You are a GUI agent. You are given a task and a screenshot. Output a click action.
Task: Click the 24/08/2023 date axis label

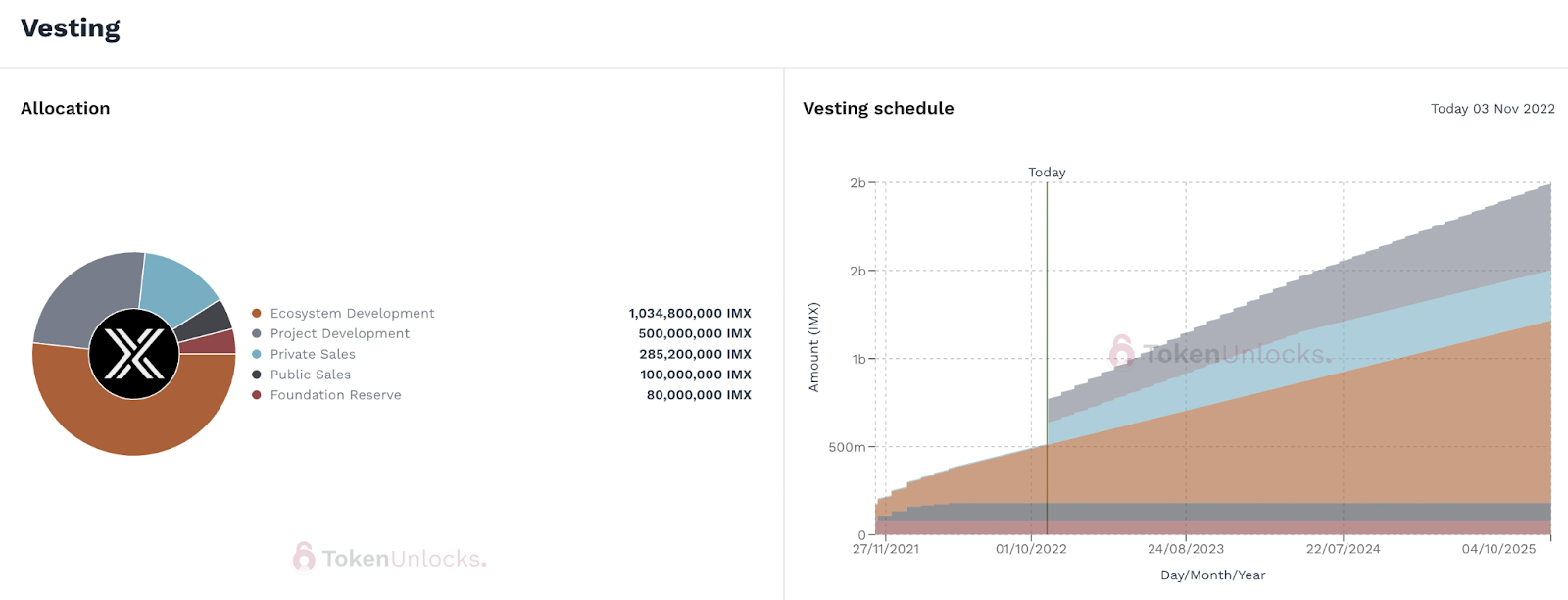point(1186,549)
